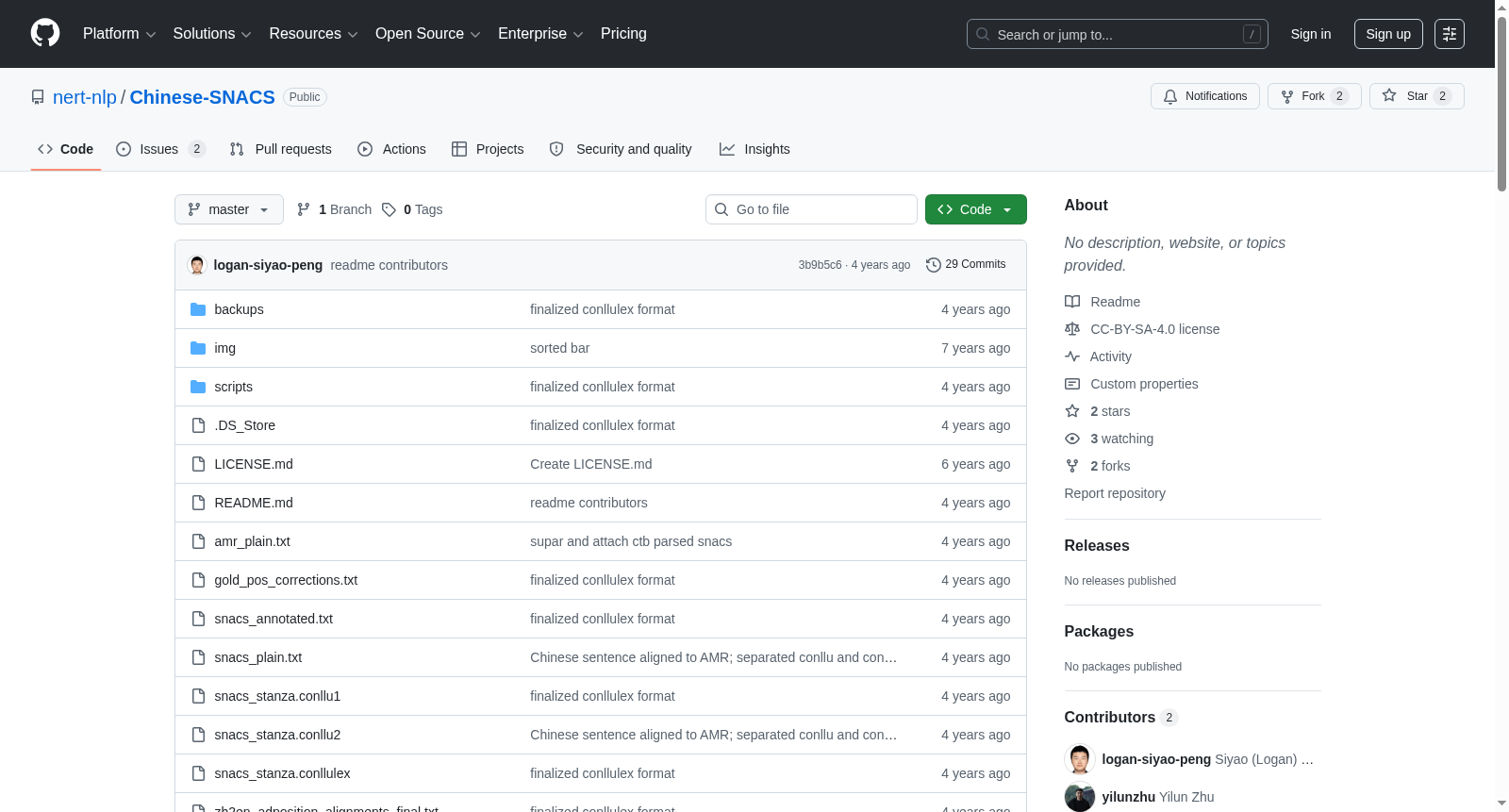
Task: Click the eye icon beside 3 watching
Action: (1072, 439)
